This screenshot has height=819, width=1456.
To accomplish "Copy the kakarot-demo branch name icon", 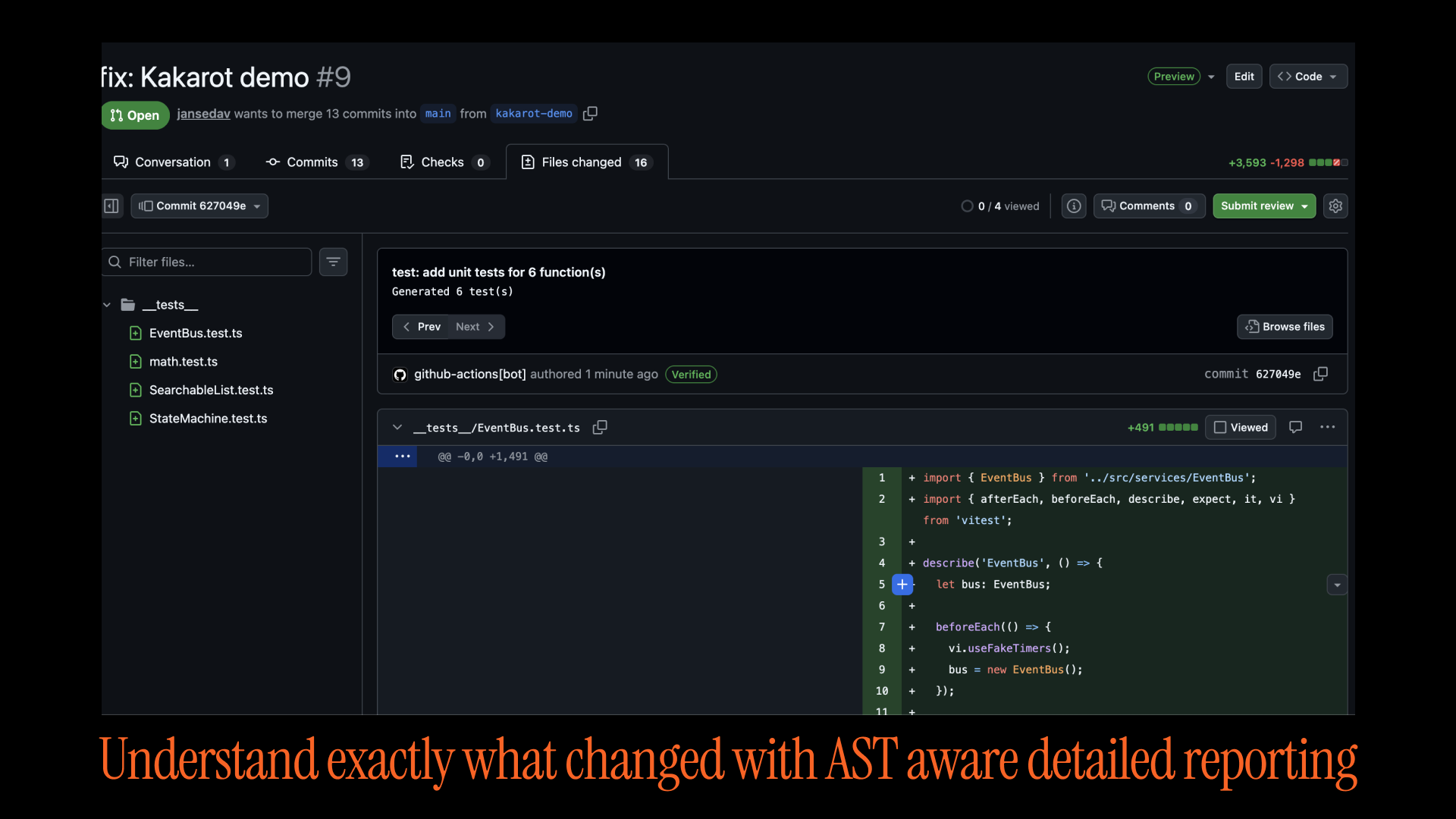I will click(x=590, y=114).
